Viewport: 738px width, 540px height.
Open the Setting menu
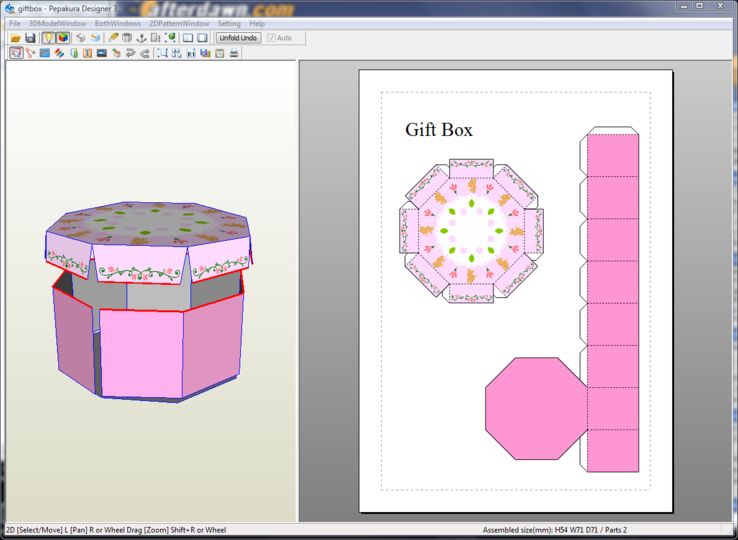pos(229,23)
